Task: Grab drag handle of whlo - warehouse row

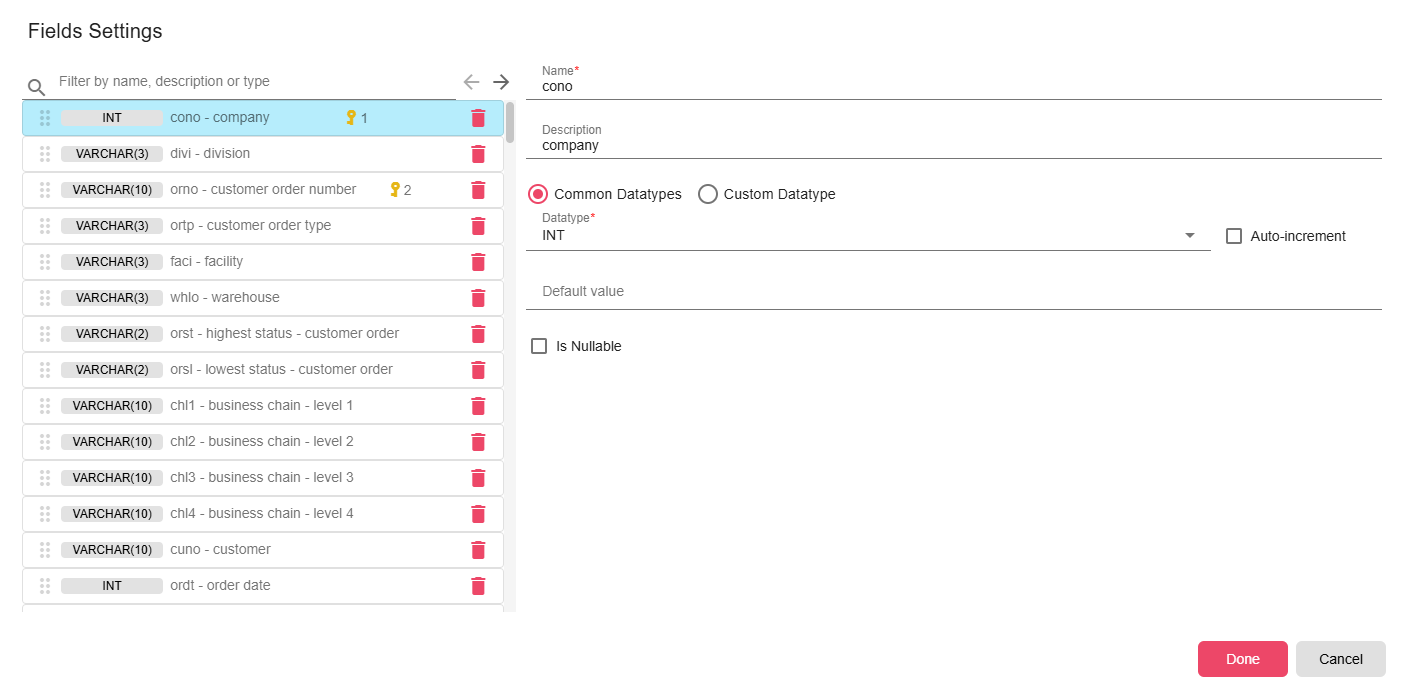Action: (45, 298)
